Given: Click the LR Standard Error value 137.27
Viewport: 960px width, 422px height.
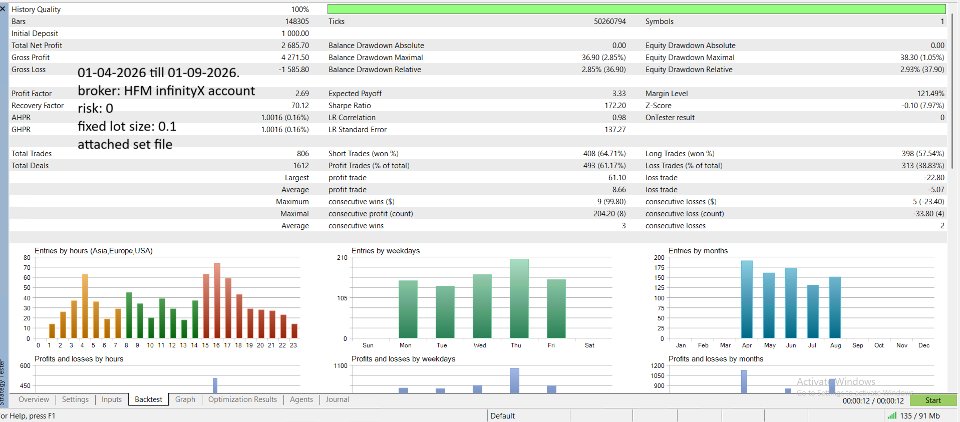Looking at the screenshot, I should coord(615,129).
